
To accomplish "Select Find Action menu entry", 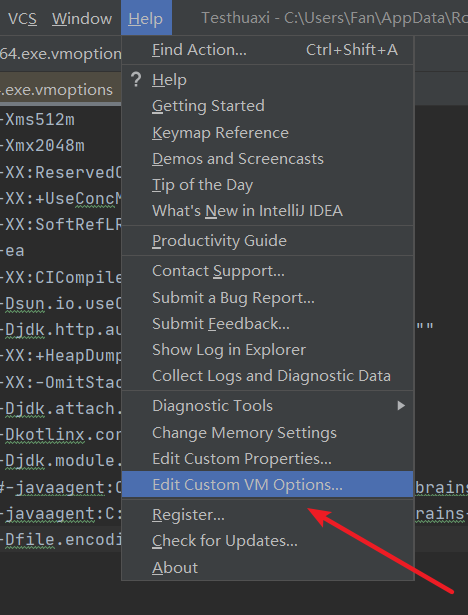I will point(268,50).
